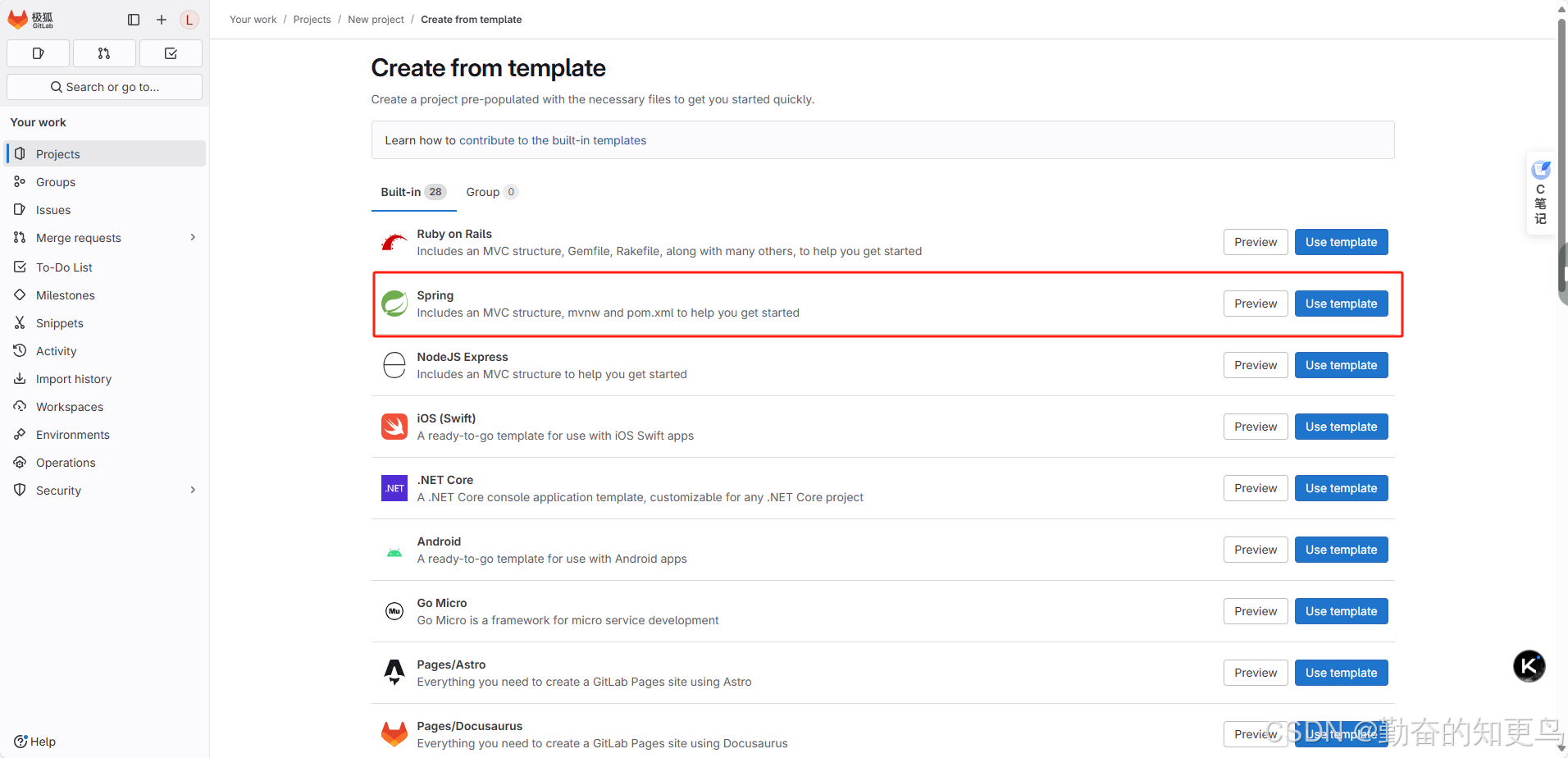The height and width of the screenshot is (758, 1568).
Task: Click the Android robot template icon
Action: pos(394,552)
